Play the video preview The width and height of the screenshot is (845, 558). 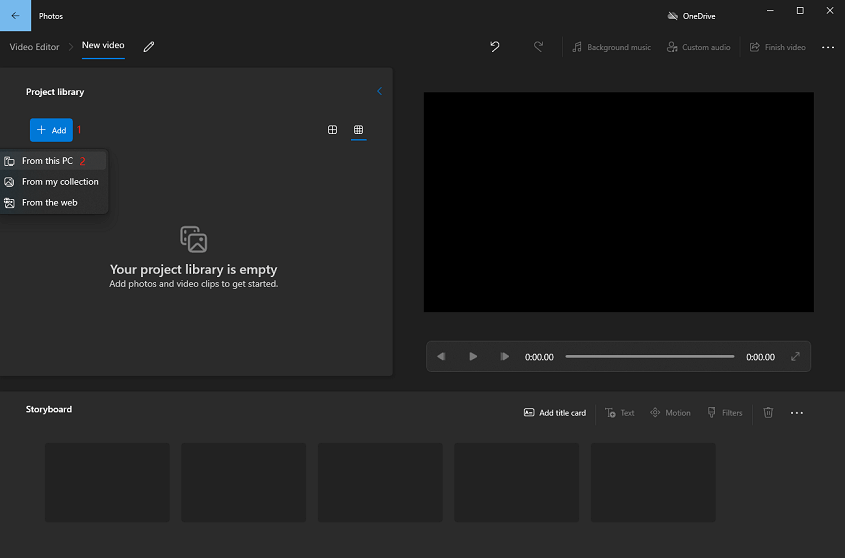473,356
